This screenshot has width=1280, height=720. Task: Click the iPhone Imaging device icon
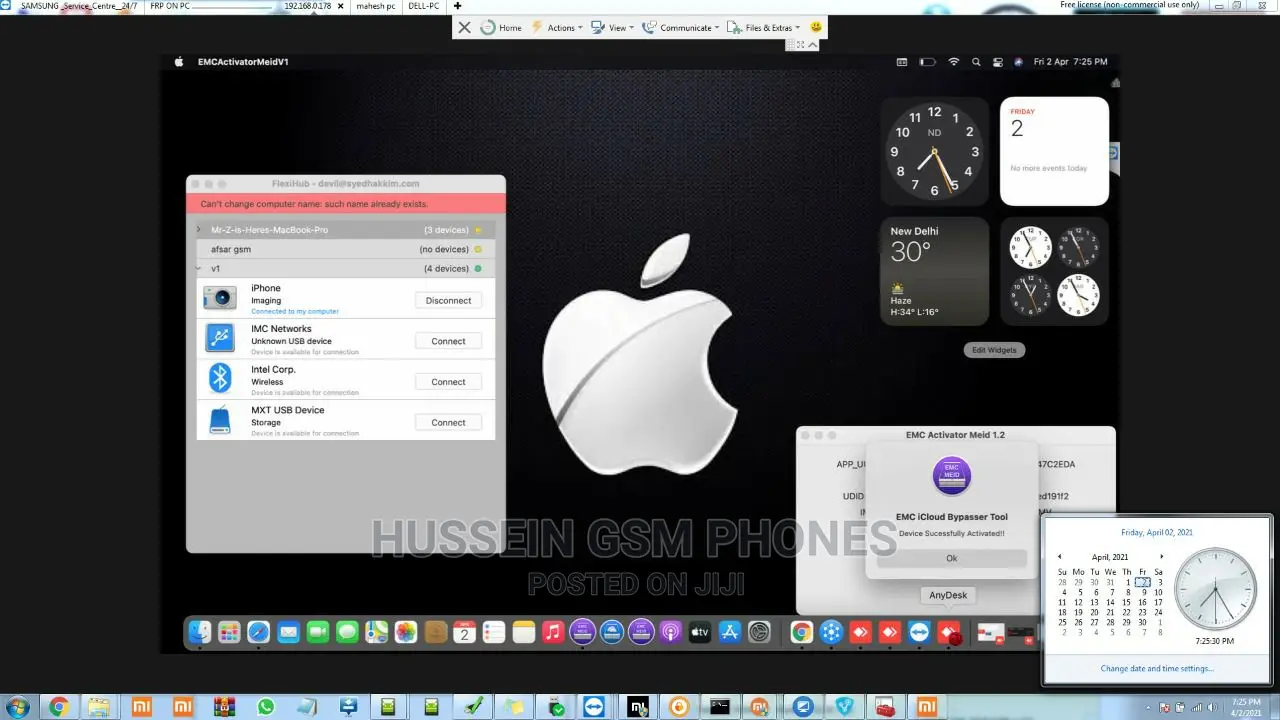pos(220,298)
